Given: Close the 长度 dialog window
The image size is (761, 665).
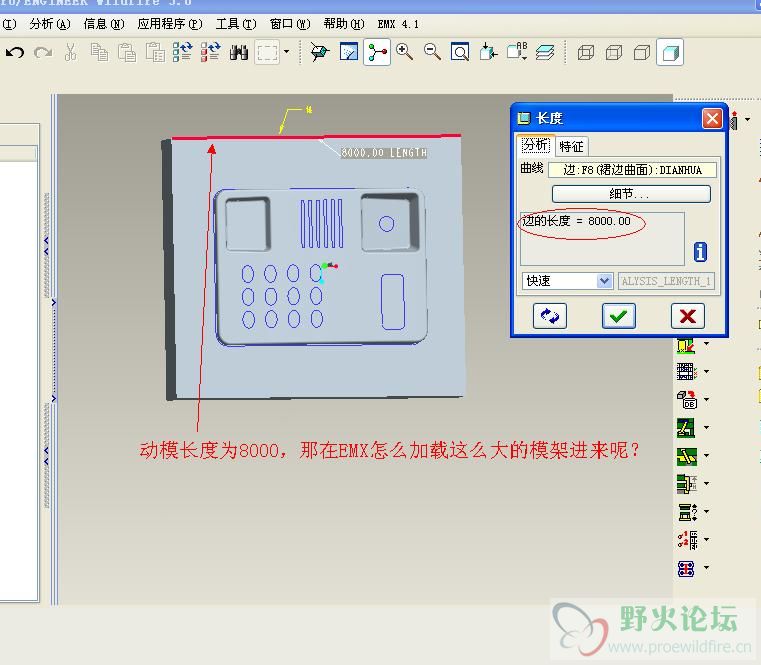Looking at the screenshot, I should [x=712, y=118].
